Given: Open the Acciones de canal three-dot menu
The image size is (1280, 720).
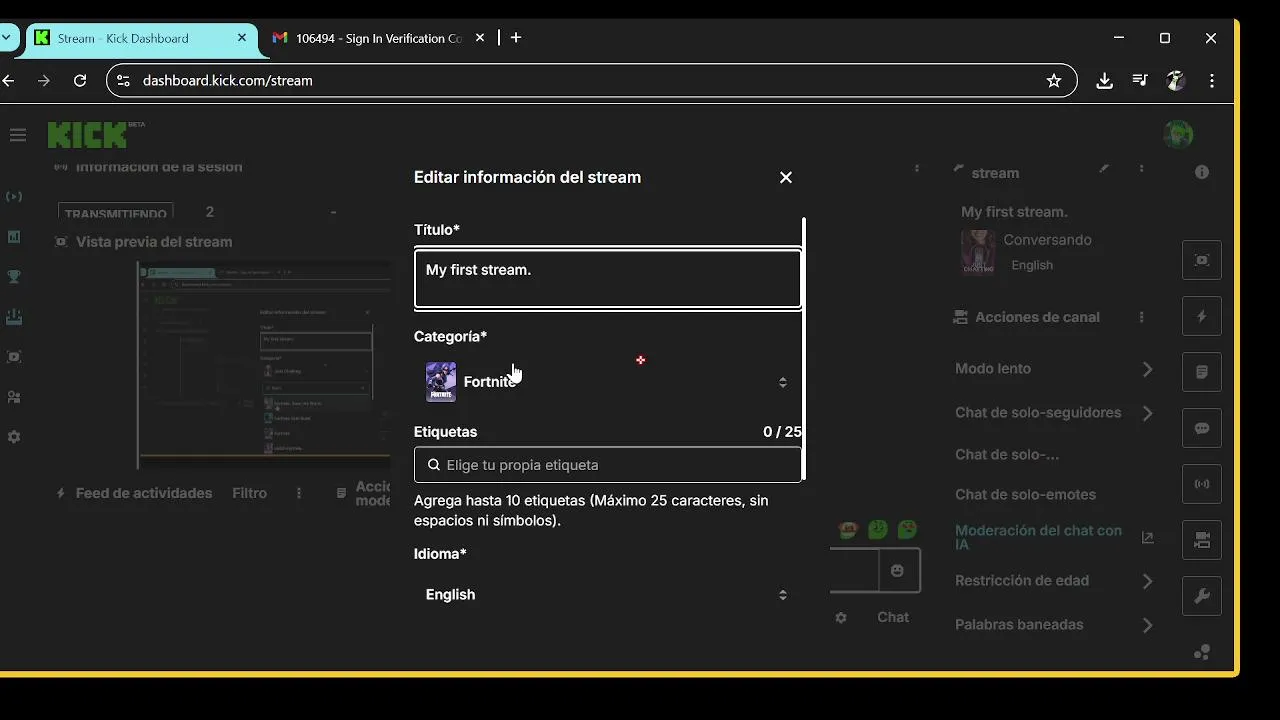Looking at the screenshot, I should 1141,317.
